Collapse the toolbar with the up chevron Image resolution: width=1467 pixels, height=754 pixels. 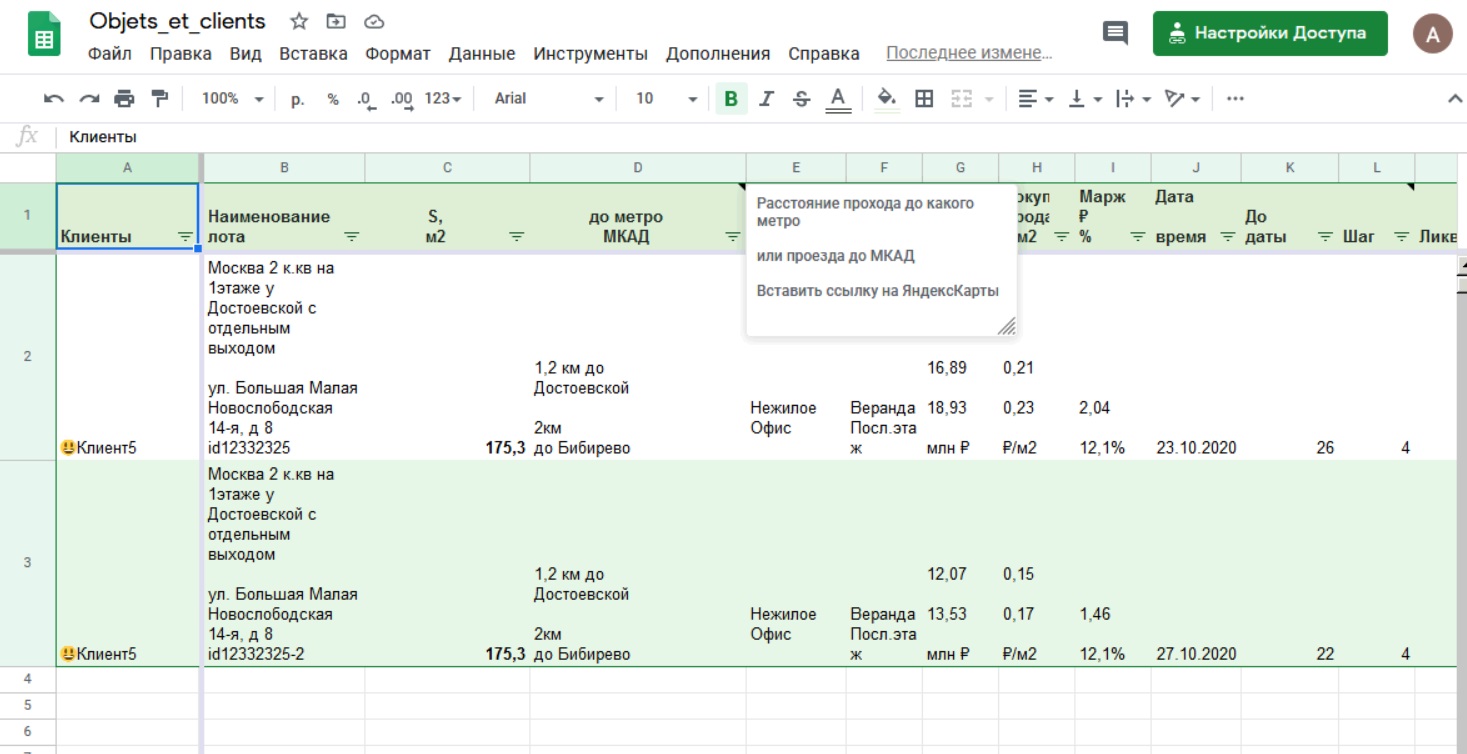point(1454,98)
